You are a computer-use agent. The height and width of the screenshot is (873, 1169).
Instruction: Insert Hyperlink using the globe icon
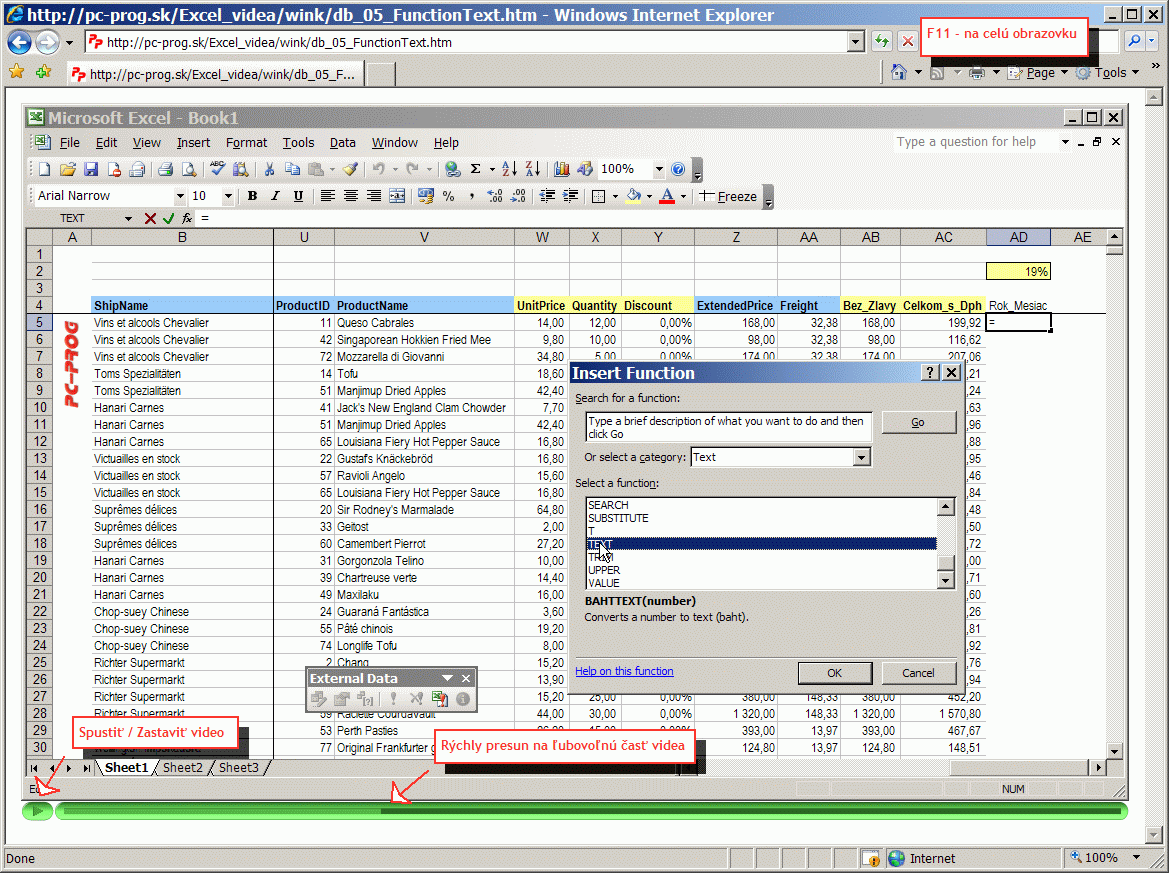(452, 169)
